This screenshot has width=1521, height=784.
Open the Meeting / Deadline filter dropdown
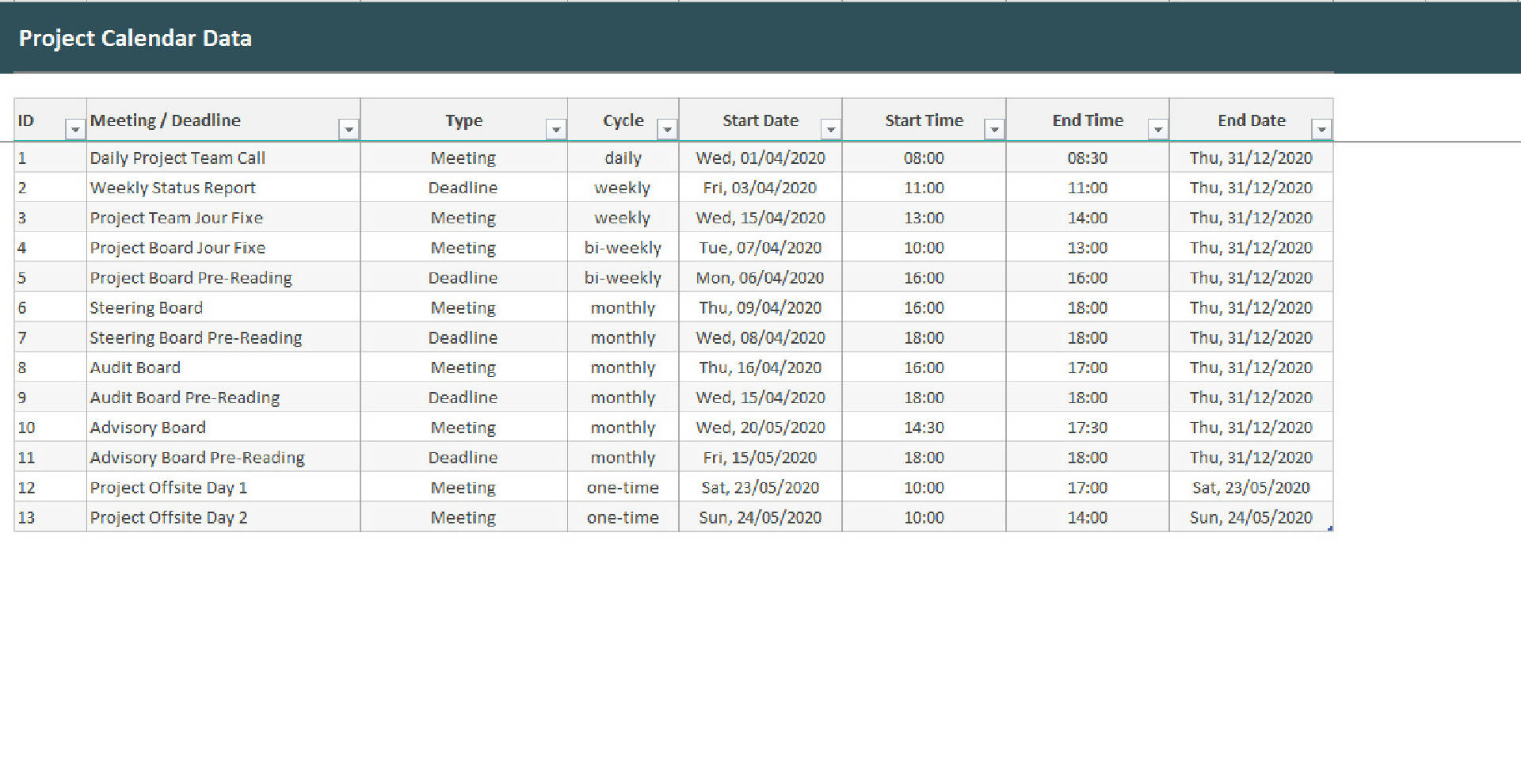pyautogui.click(x=349, y=128)
